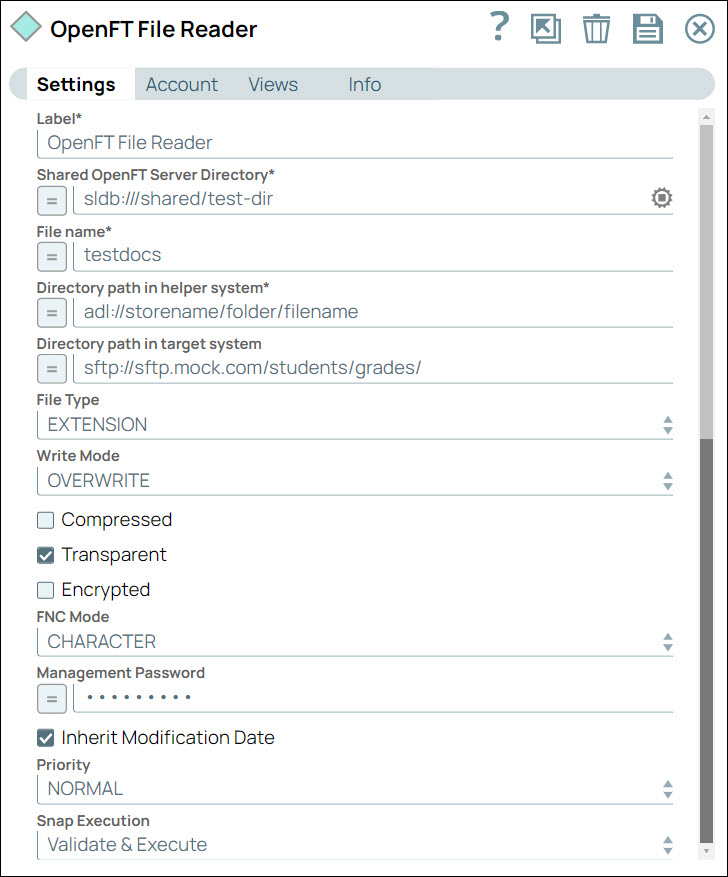Save the snap settings with the disk icon

click(x=647, y=28)
